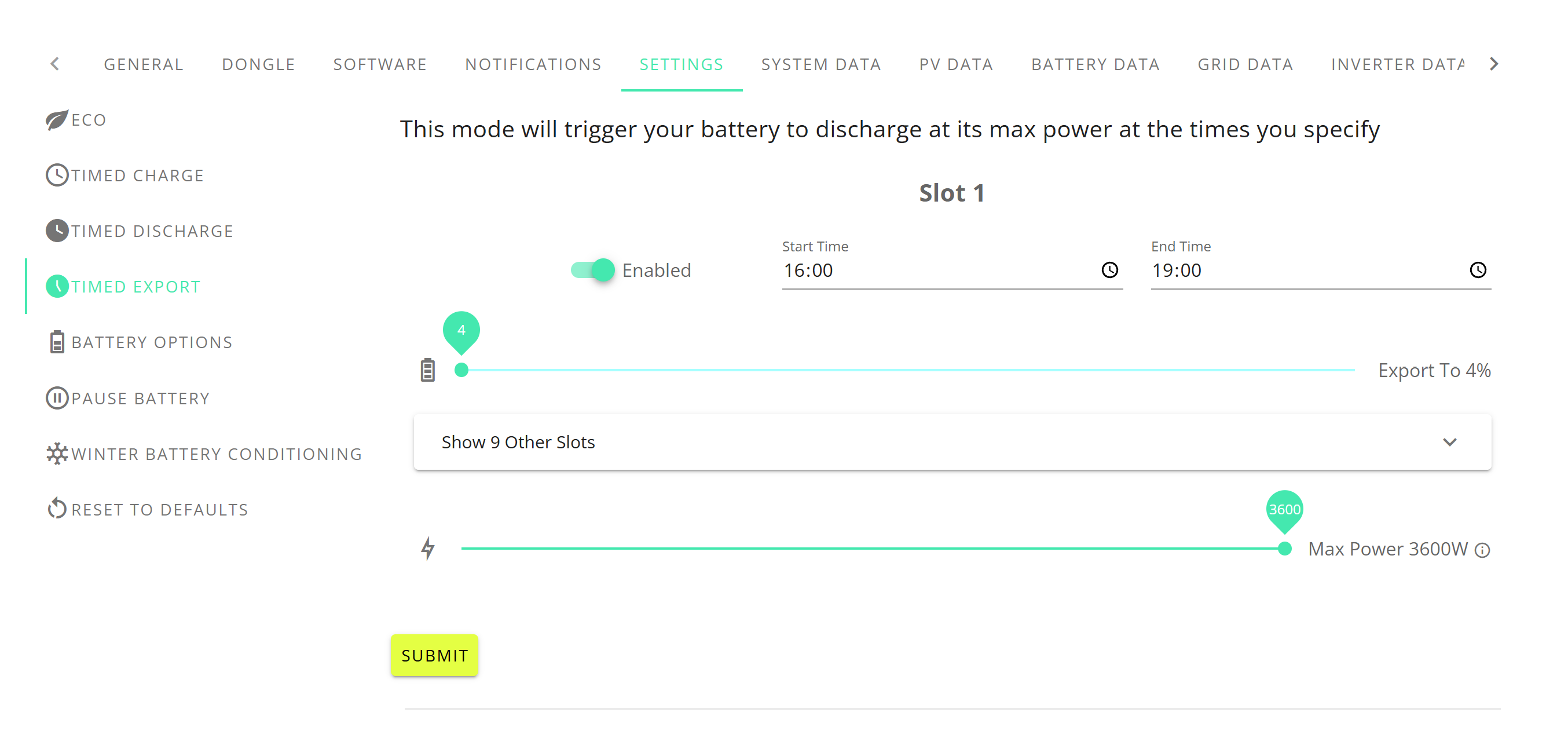The height and width of the screenshot is (731, 1568).
Task: Open the Eco mode leaf icon
Action: (57, 119)
